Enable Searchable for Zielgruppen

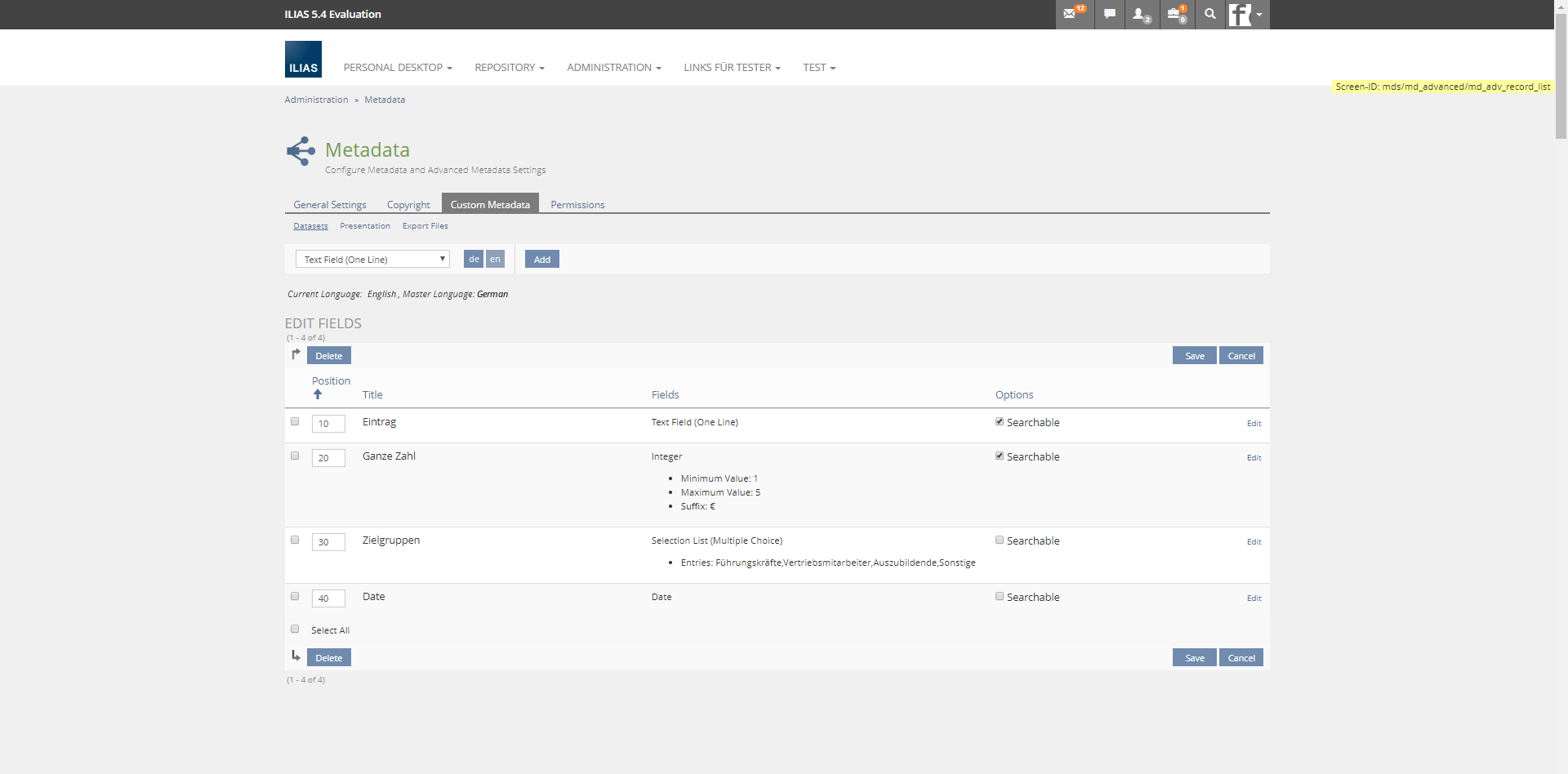[999, 540]
